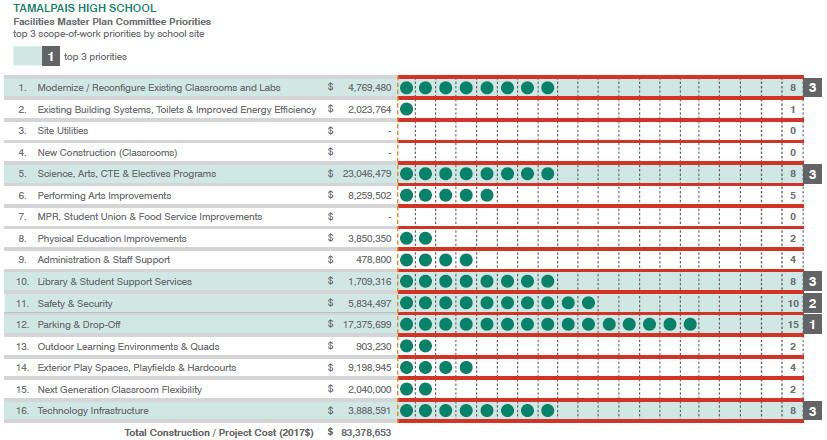This screenshot has height=440, width=827.
Task: Click rank badge 1 beside Parking & Drop-Off row
Action: (x=814, y=324)
